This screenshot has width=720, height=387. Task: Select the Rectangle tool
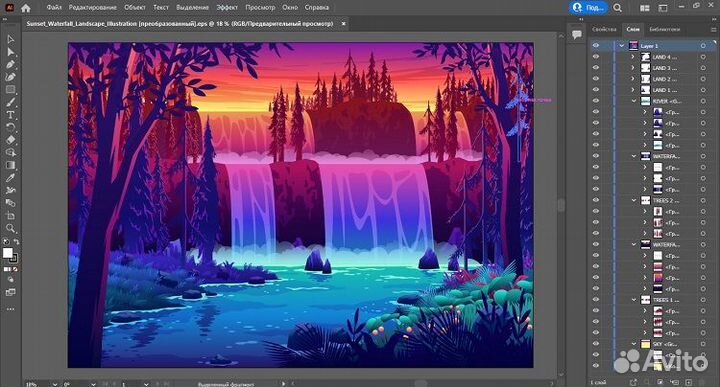[x=11, y=90]
